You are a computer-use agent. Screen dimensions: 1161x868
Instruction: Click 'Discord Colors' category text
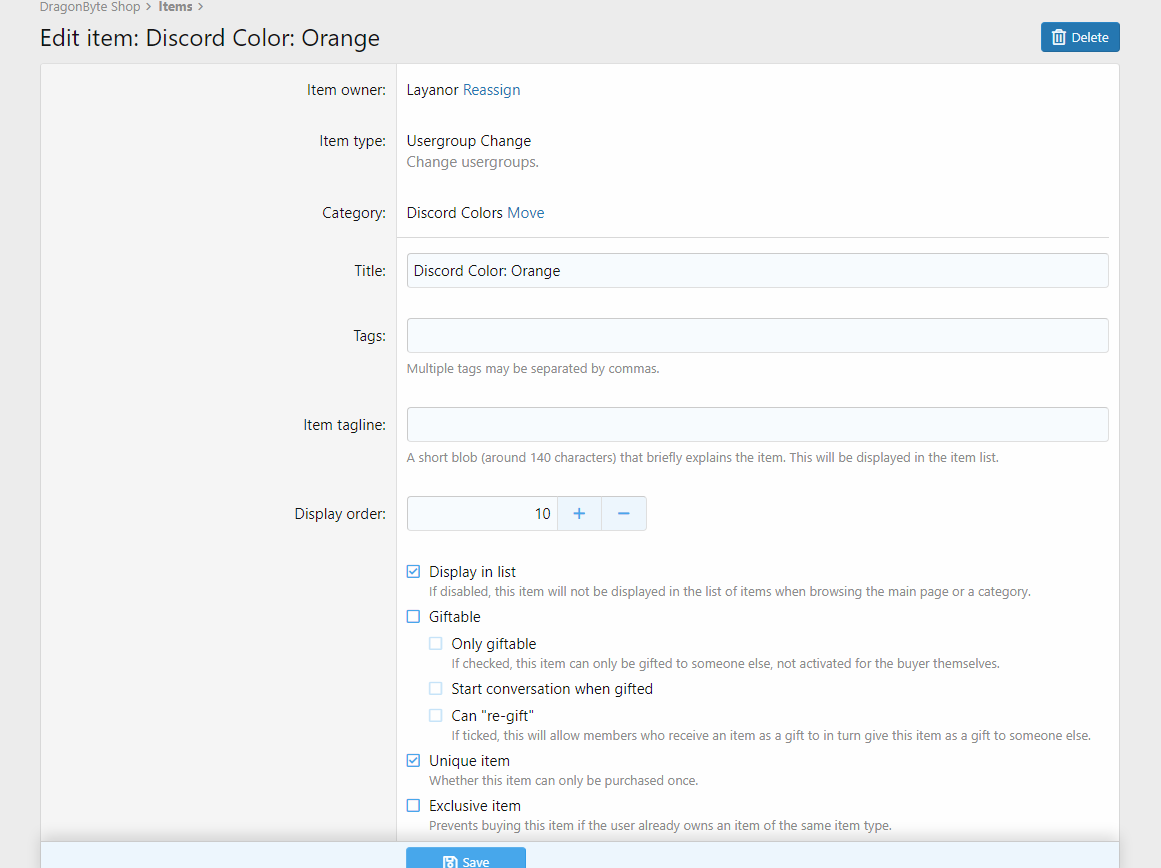click(455, 213)
